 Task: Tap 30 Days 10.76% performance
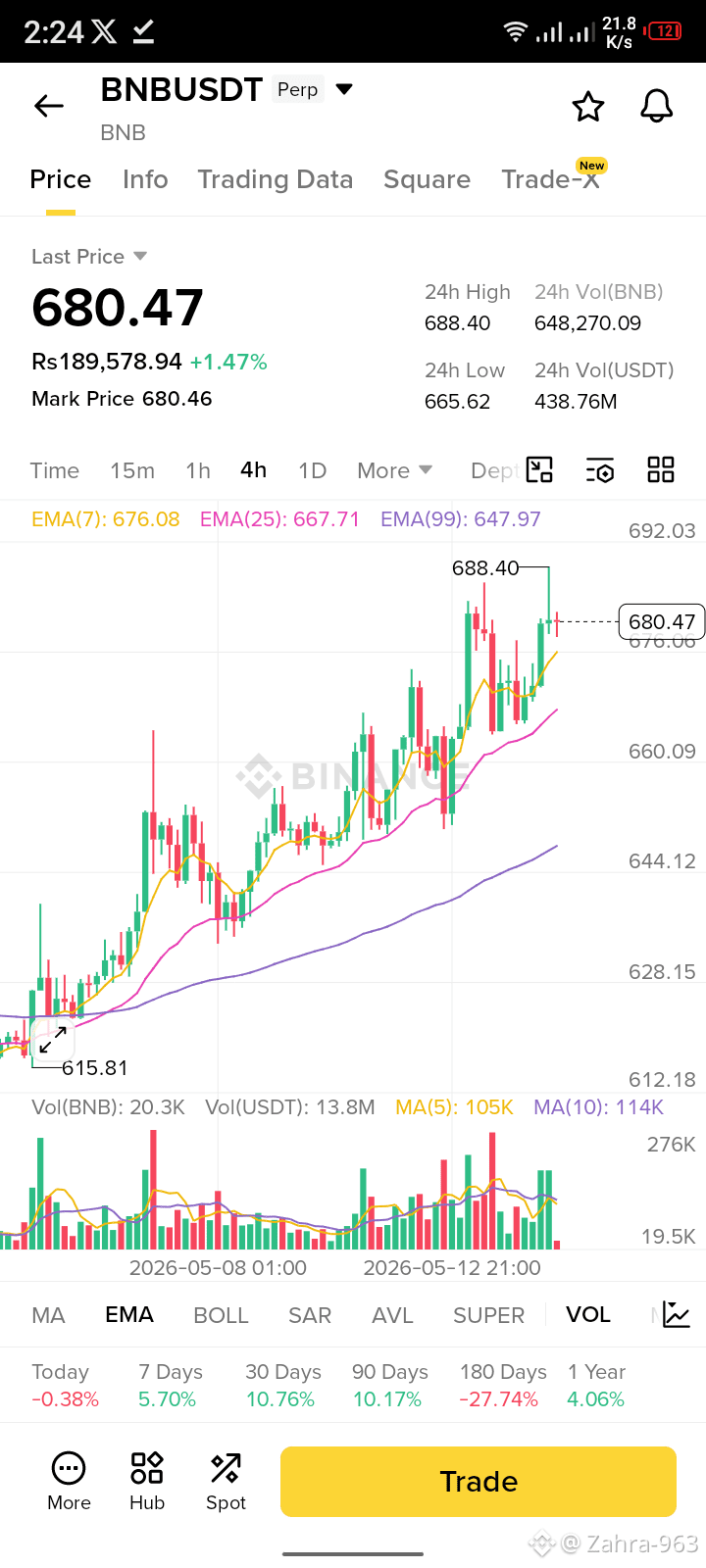pyautogui.click(x=283, y=1386)
